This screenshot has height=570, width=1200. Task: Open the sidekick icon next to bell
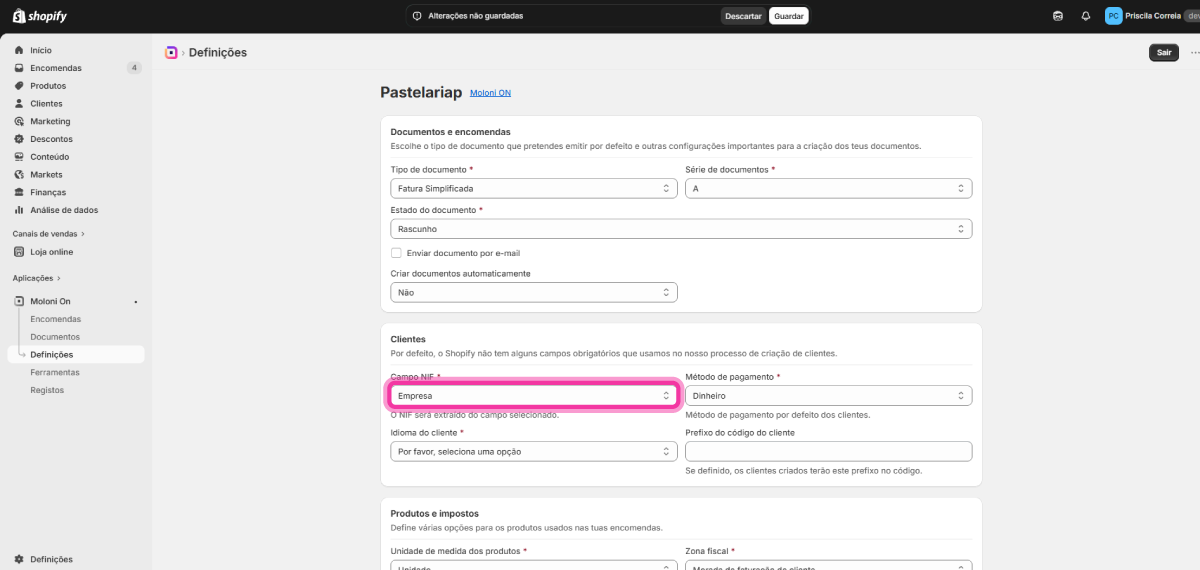coord(1058,16)
